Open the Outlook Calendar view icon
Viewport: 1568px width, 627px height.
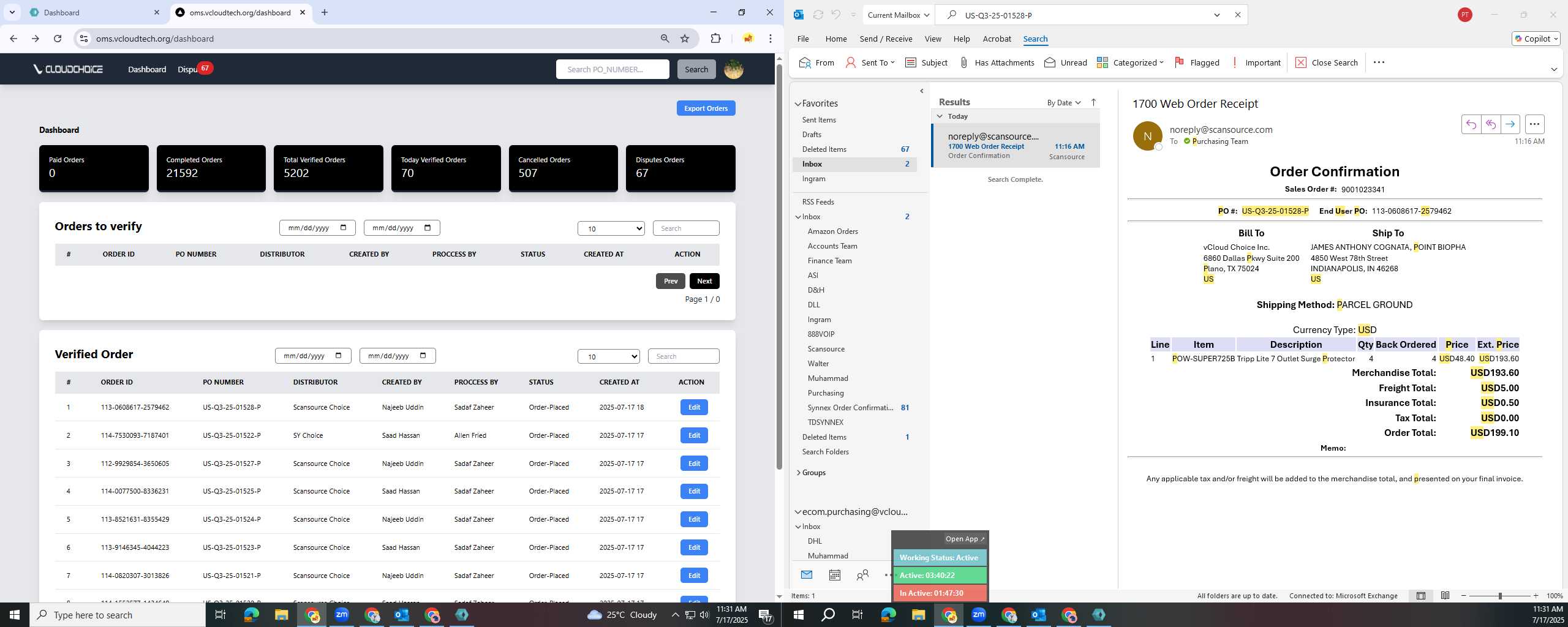pyautogui.click(x=834, y=575)
